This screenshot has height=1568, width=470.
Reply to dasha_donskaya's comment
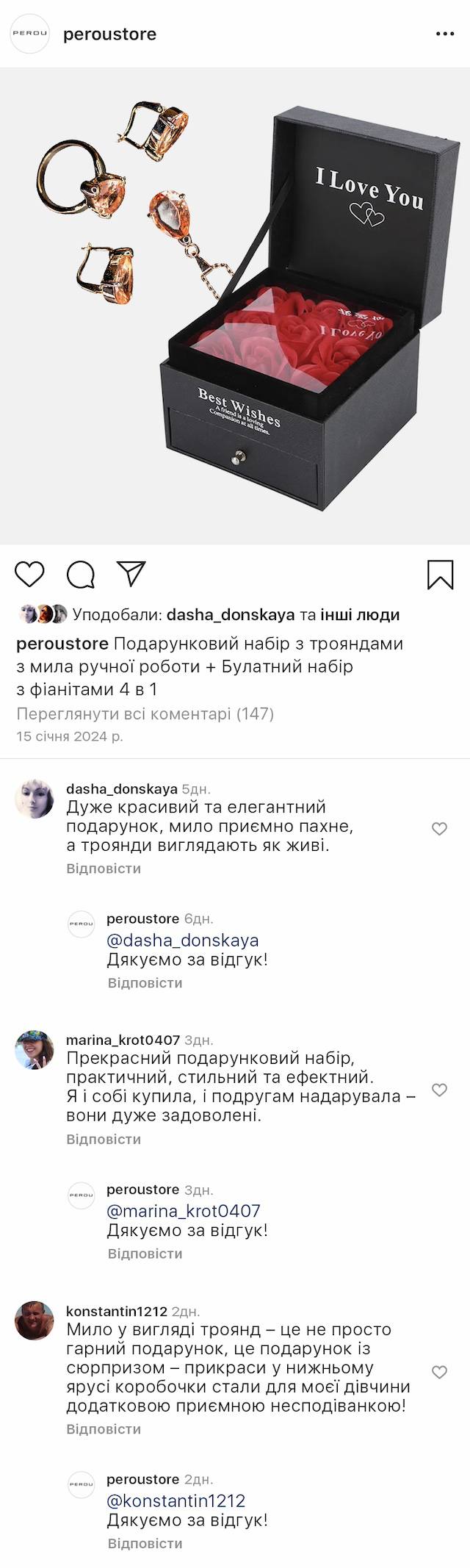click(104, 868)
